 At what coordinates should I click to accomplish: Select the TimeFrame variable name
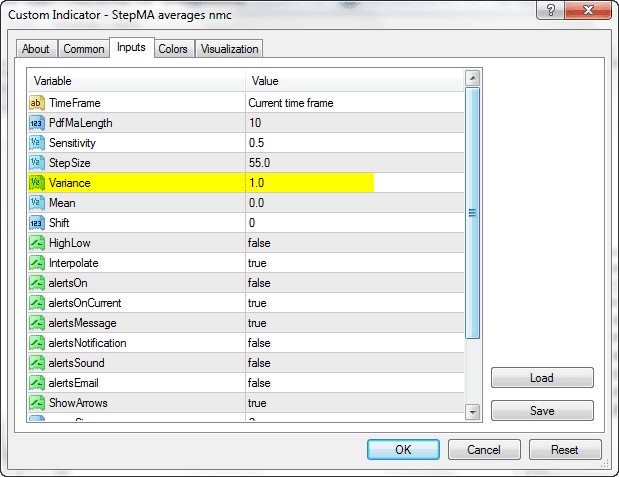(x=75, y=103)
